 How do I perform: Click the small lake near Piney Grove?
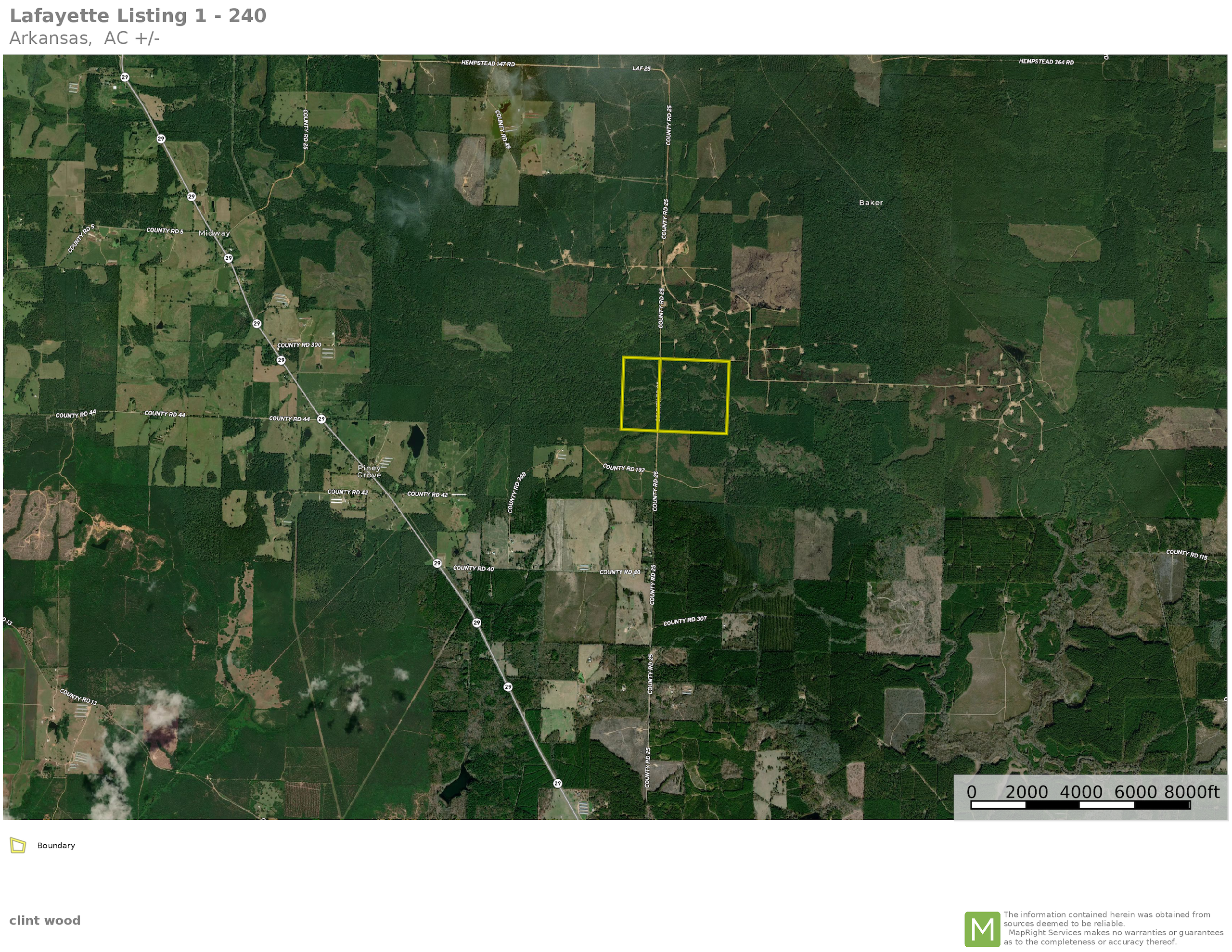pos(416,441)
